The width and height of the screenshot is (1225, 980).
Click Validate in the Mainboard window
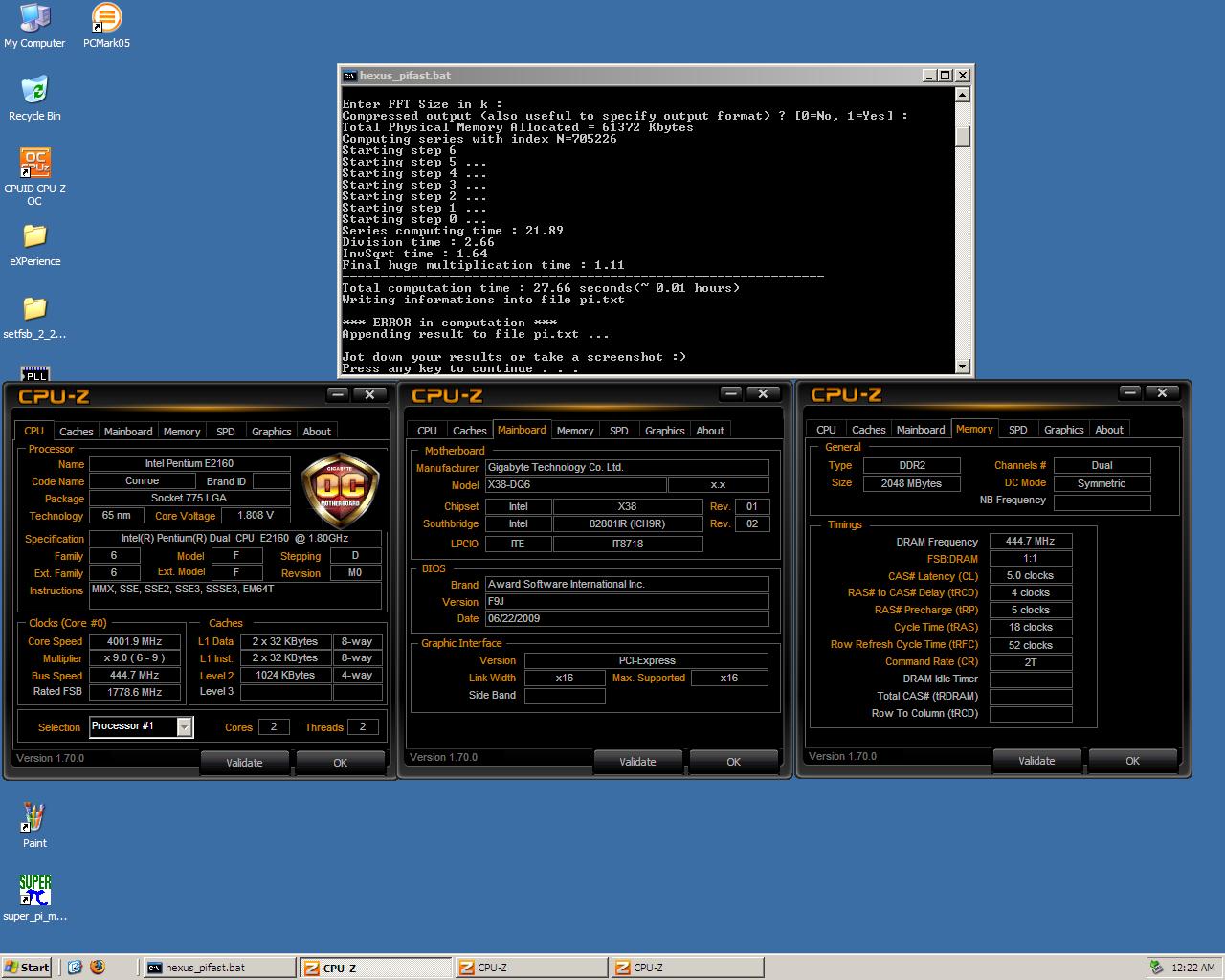click(x=637, y=762)
